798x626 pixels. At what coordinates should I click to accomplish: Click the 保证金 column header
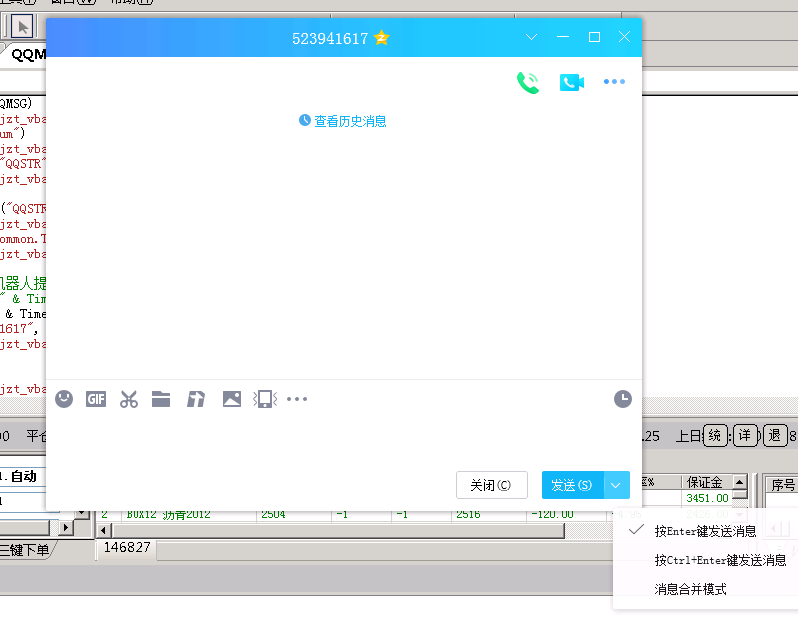(x=705, y=482)
